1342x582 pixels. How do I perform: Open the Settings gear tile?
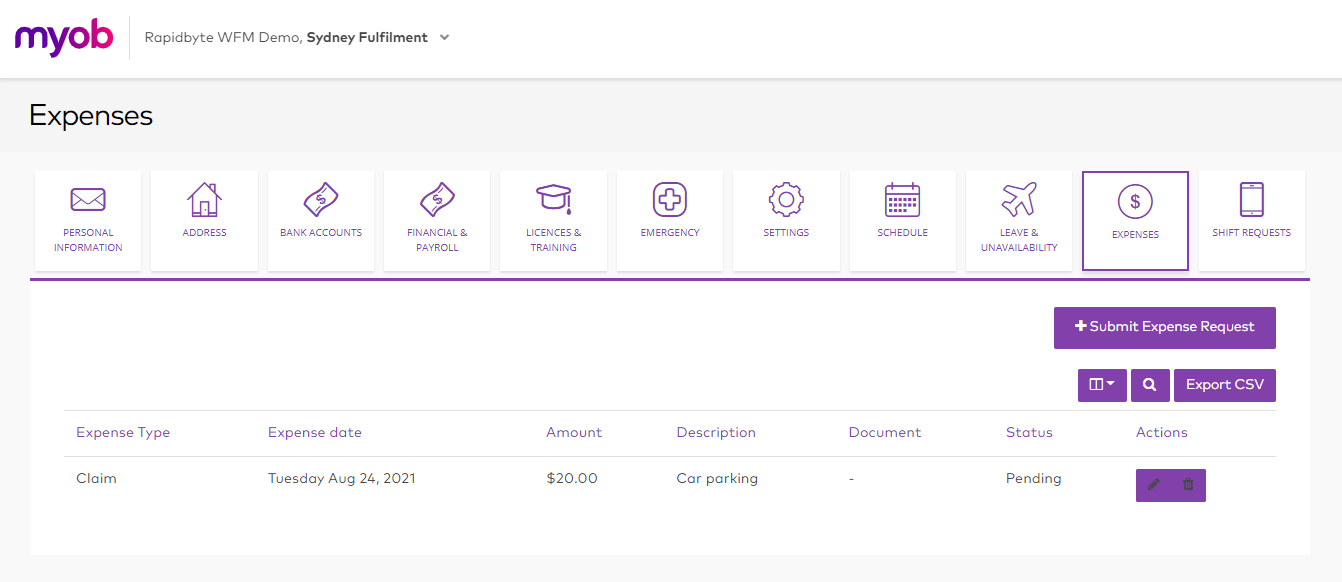786,220
